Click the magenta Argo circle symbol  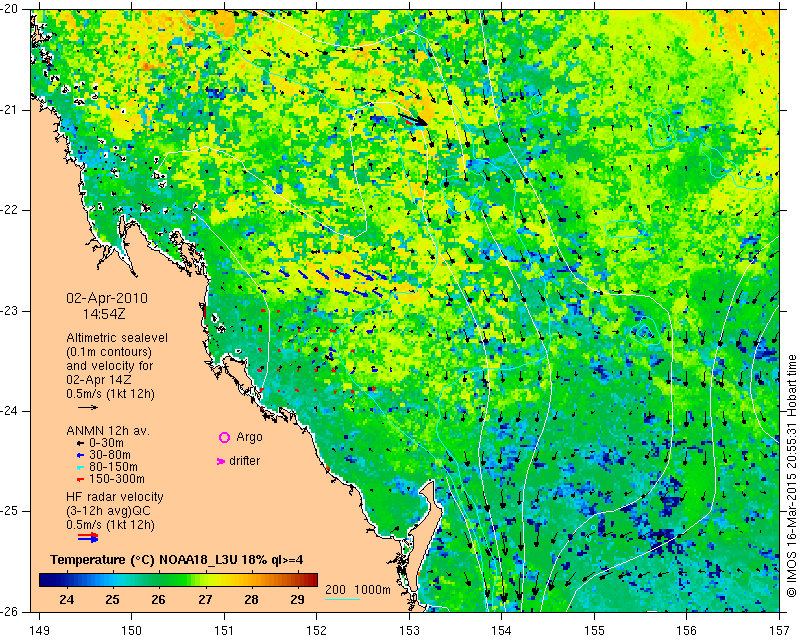224,437
